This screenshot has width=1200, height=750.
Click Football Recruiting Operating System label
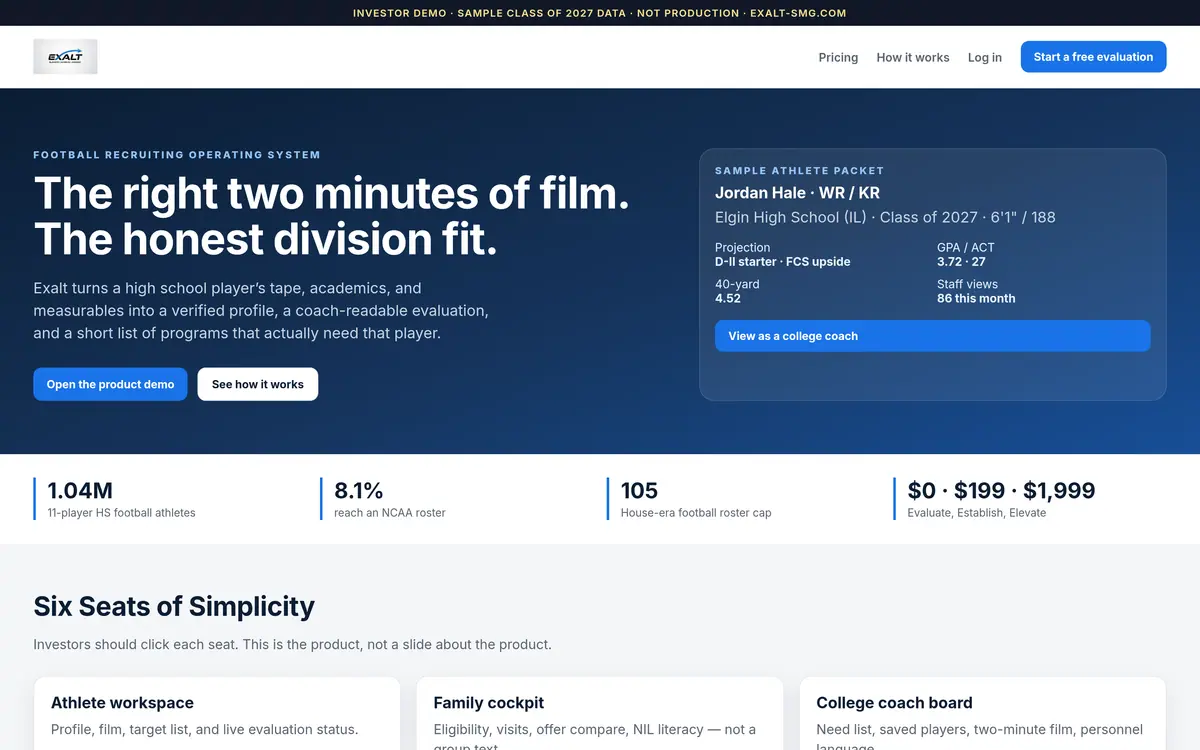[177, 155]
